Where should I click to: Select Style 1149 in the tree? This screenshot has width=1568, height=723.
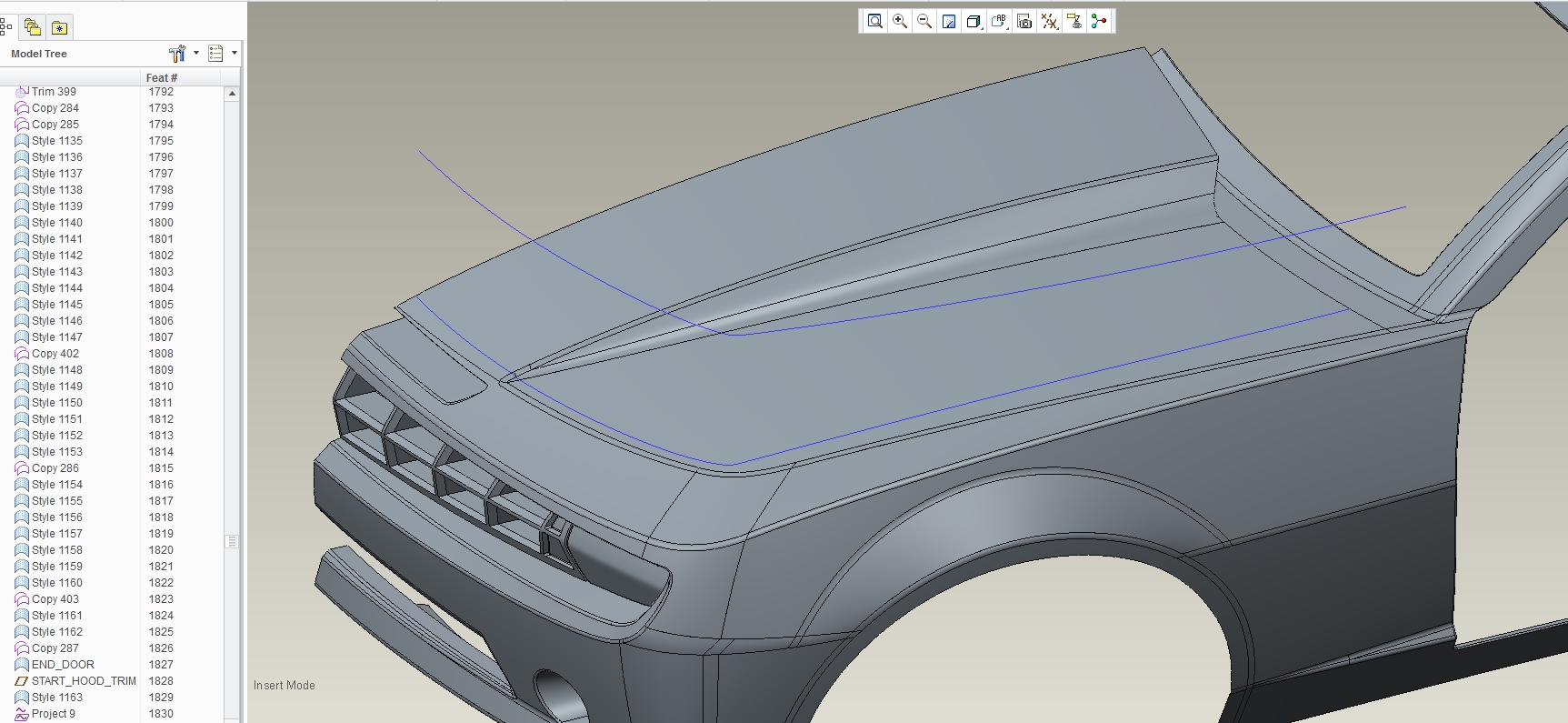click(57, 387)
